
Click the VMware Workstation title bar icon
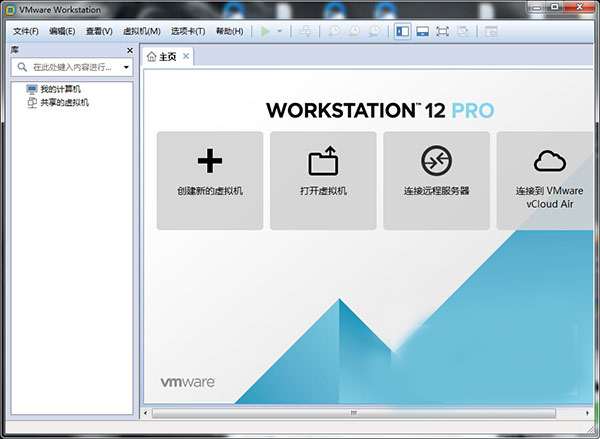10,10
